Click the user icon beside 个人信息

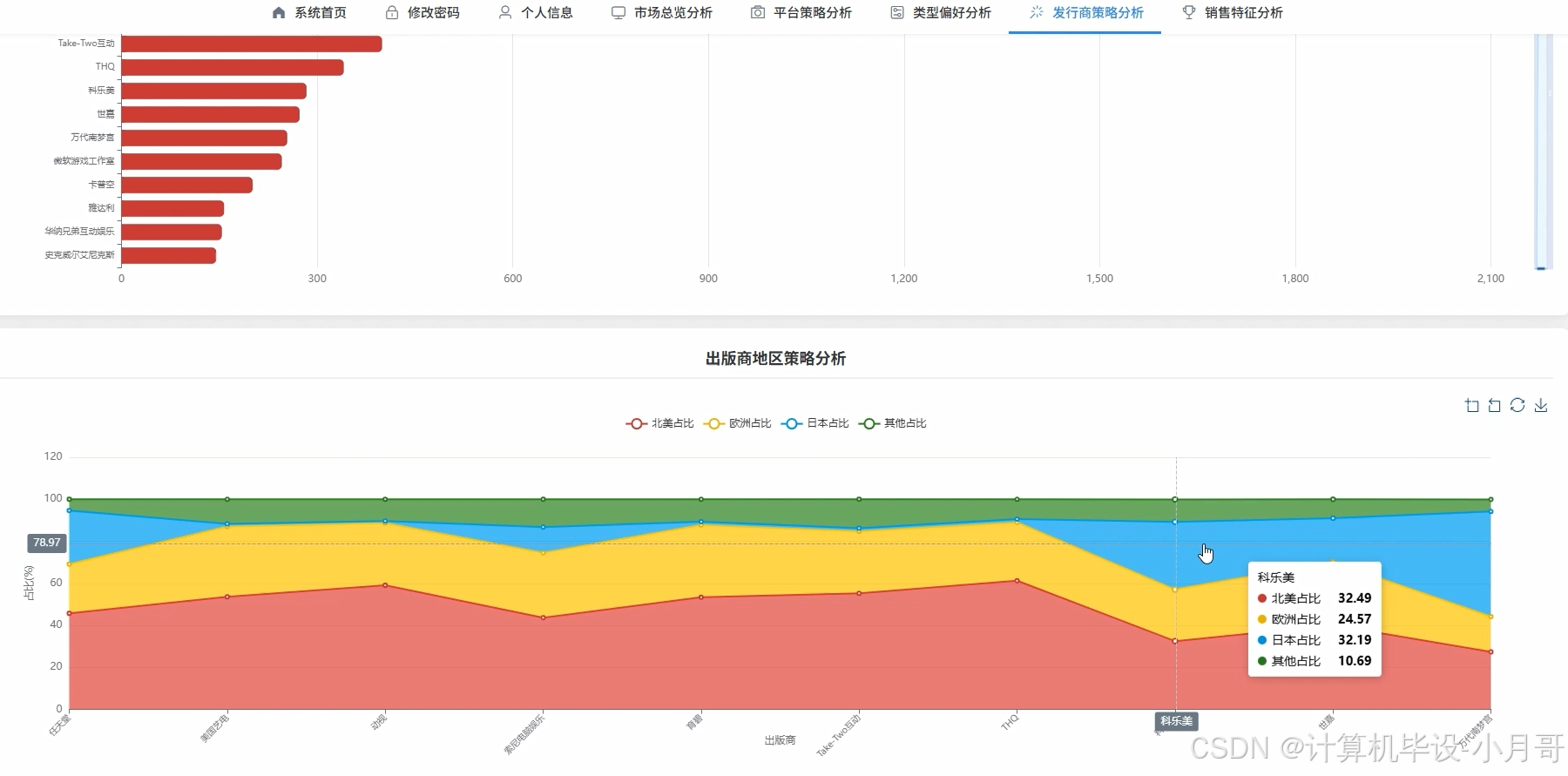pos(505,13)
